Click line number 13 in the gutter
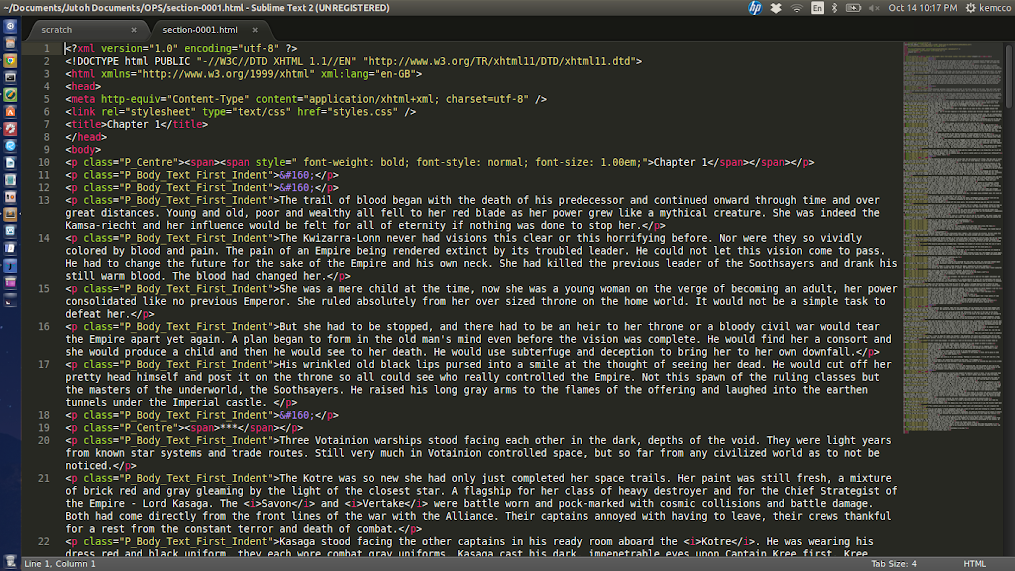This screenshot has width=1015, height=571. (x=43, y=200)
